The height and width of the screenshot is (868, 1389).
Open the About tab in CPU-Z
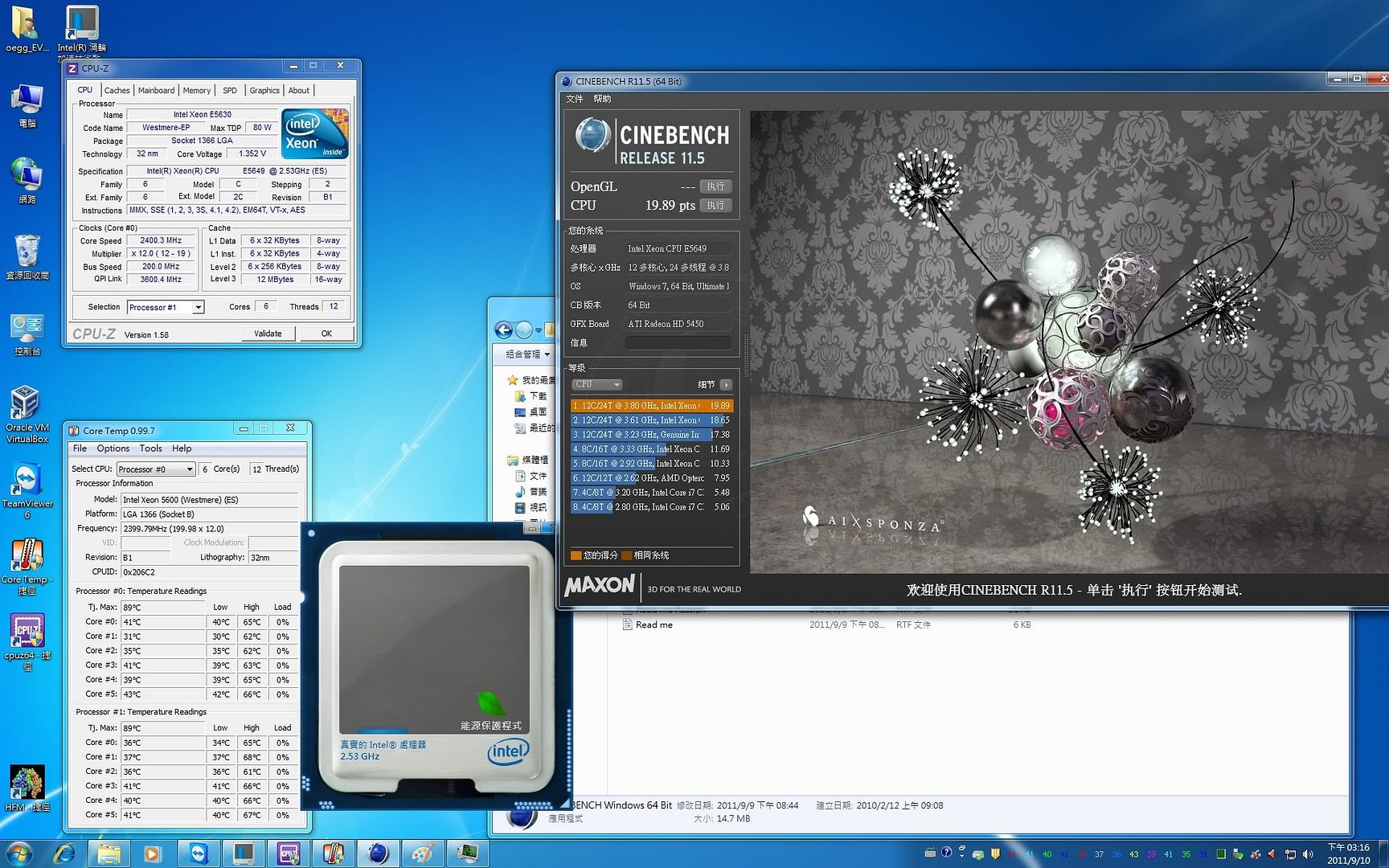pyautogui.click(x=299, y=90)
